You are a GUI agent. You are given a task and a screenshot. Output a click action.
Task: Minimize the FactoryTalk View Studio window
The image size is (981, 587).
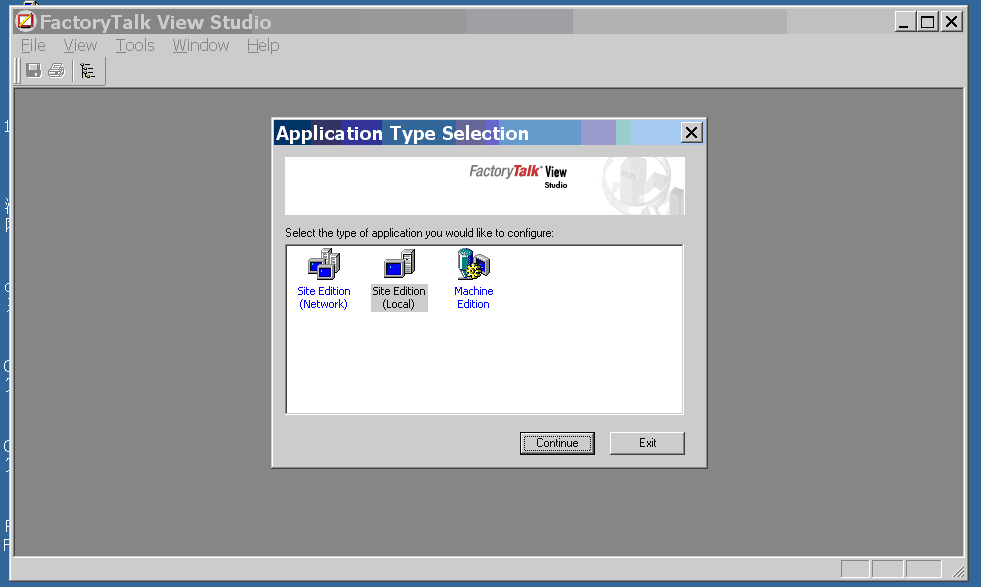pyautogui.click(x=904, y=22)
